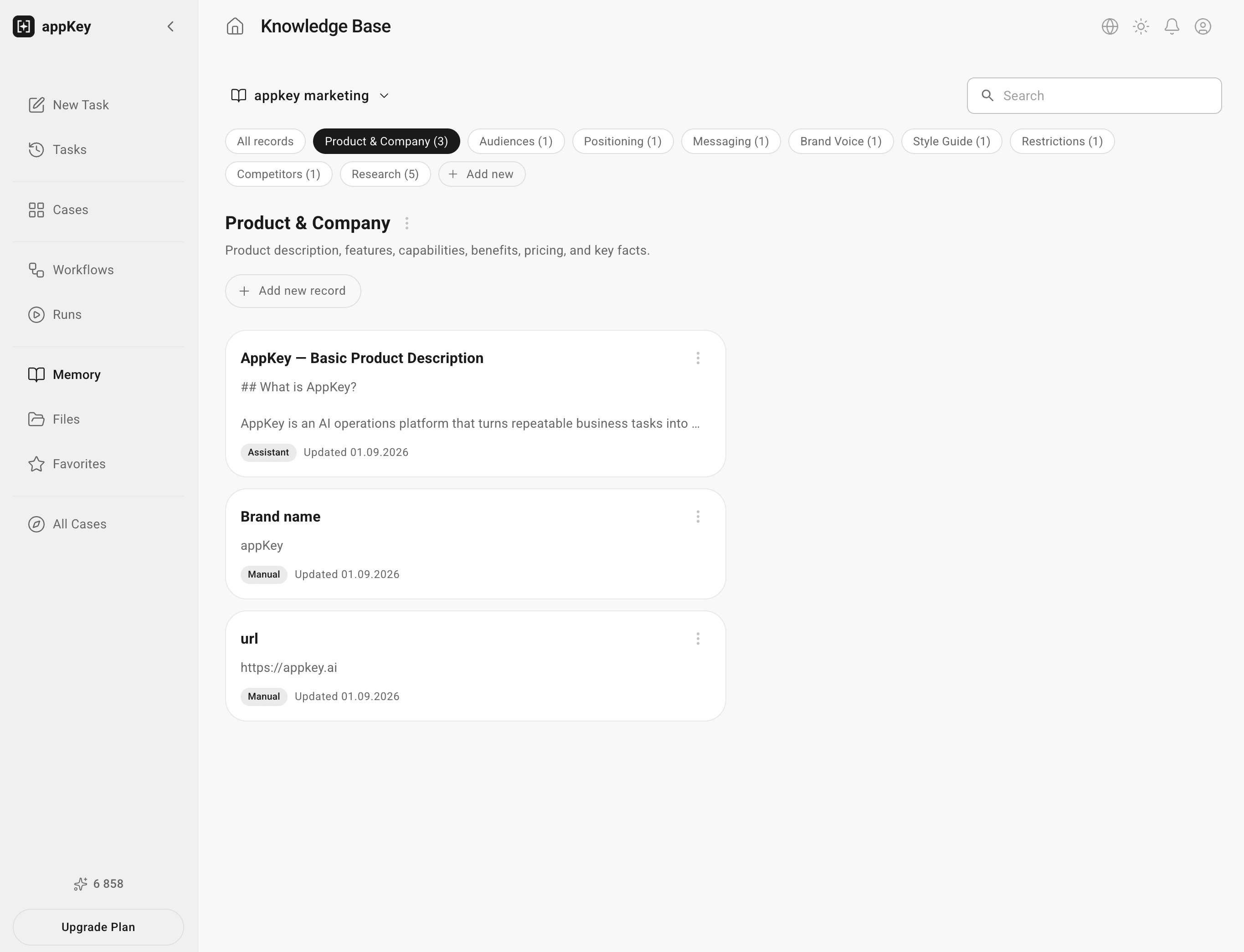
Task: Toggle light/dark theme sun icon
Action: click(x=1141, y=26)
